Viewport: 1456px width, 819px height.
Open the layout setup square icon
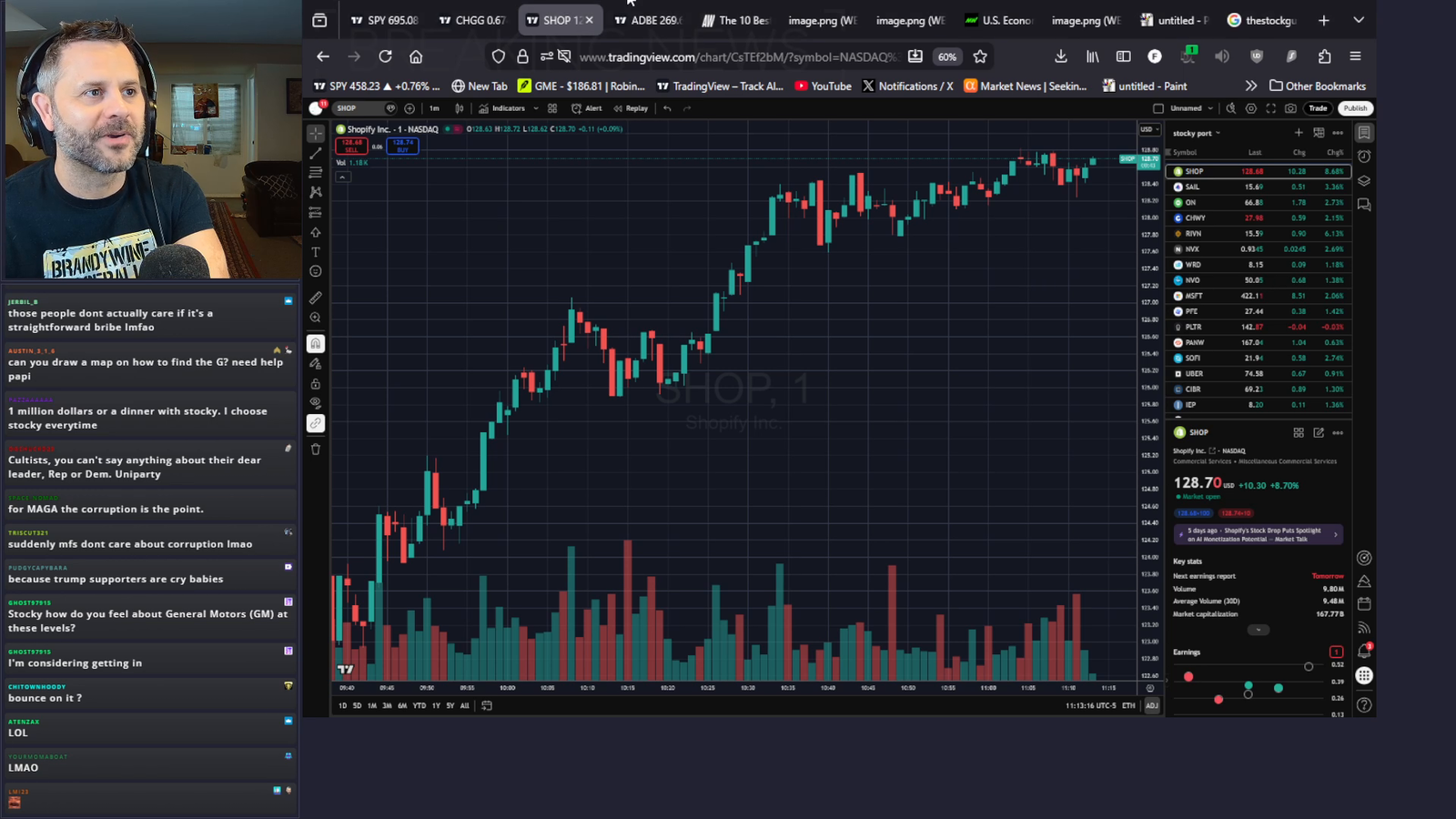[x=1158, y=108]
